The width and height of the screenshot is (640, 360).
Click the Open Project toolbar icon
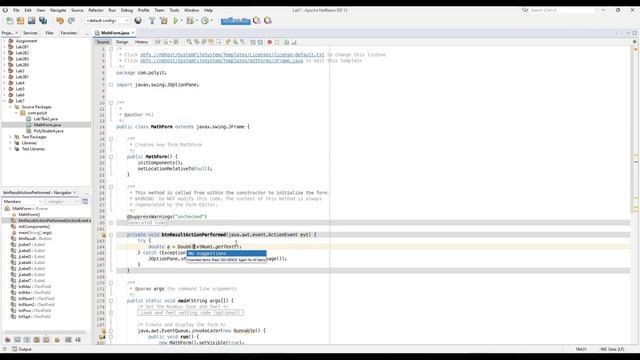coord(31,20)
